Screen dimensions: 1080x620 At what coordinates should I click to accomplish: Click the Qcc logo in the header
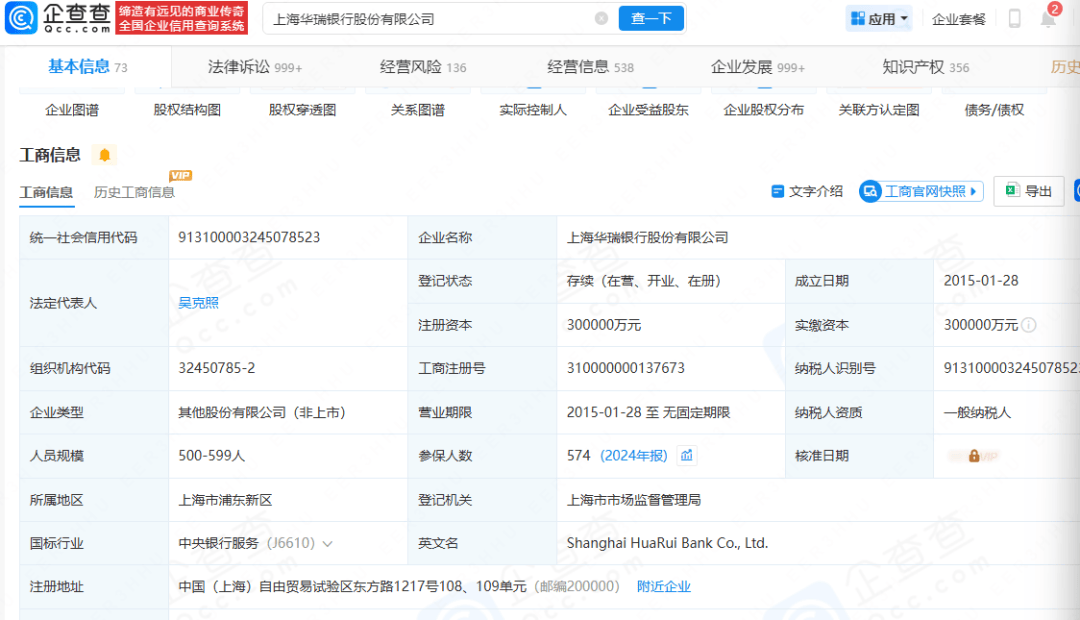[x=57, y=18]
